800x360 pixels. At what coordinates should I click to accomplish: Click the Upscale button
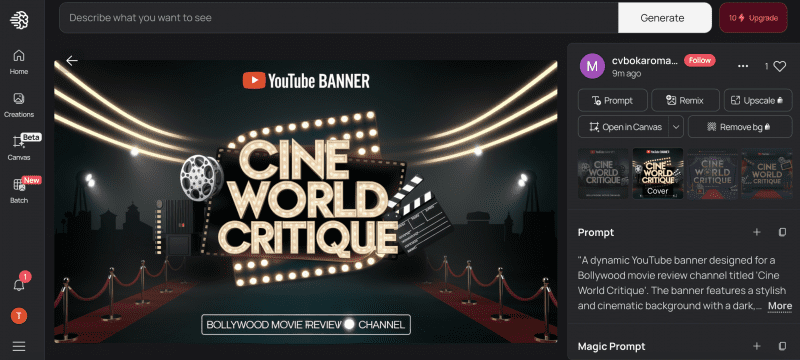click(x=757, y=100)
